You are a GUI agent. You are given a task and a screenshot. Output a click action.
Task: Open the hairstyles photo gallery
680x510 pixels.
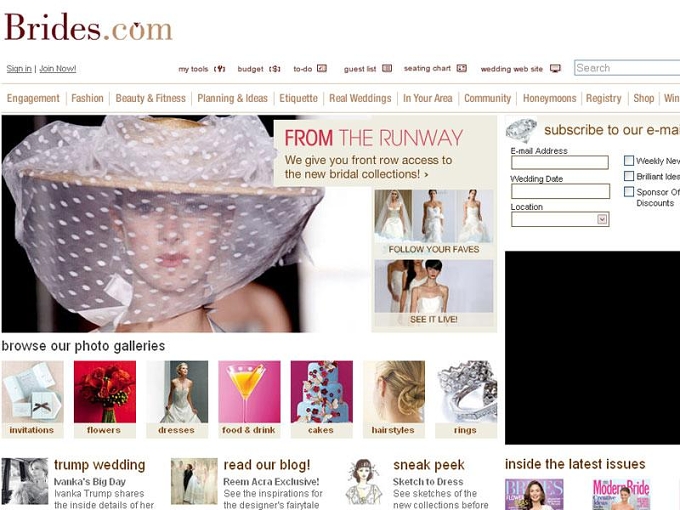pos(394,399)
